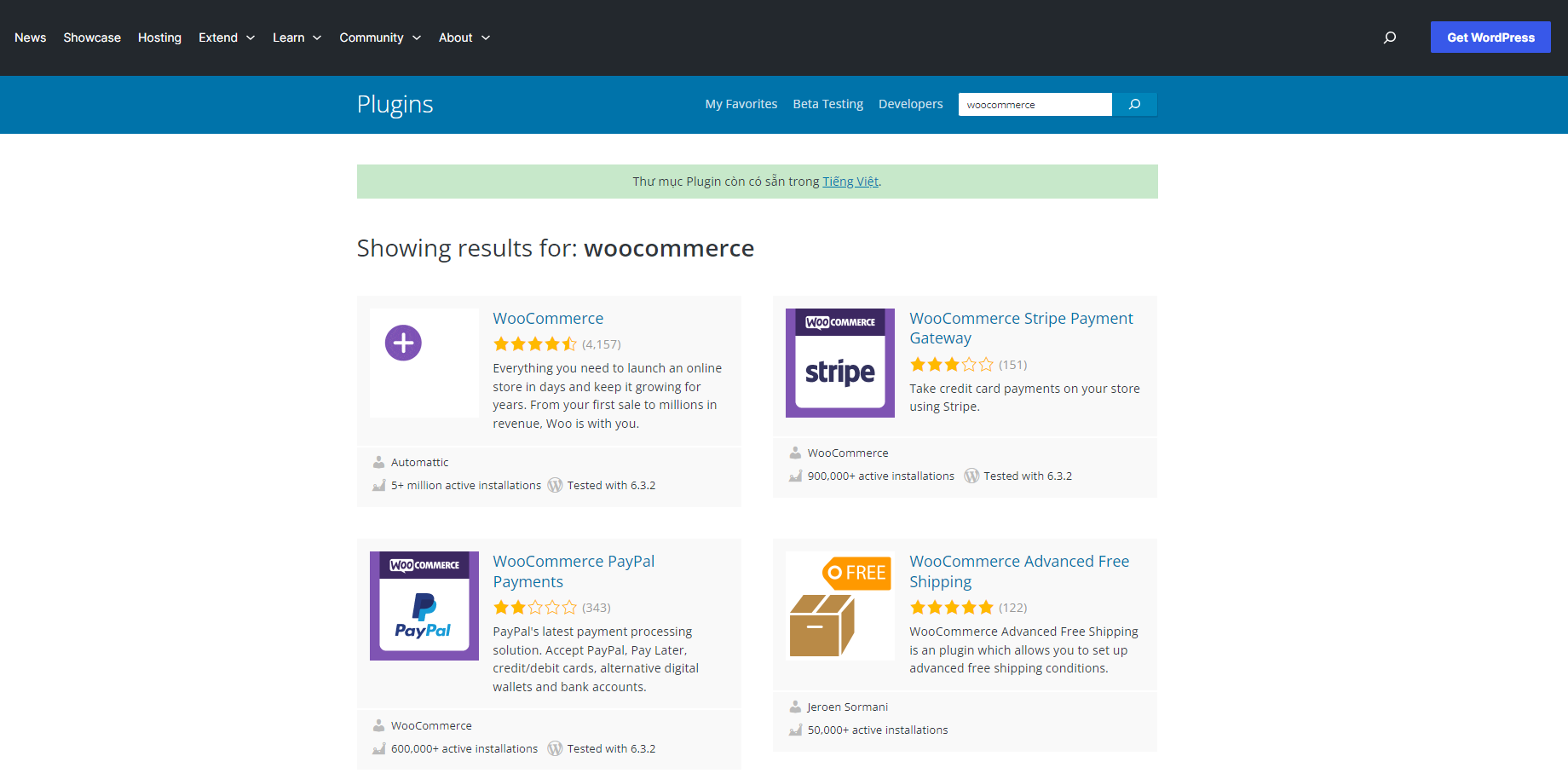This screenshot has width=1568, height=779.
Task: Open the News page
Action: [31, 38]
